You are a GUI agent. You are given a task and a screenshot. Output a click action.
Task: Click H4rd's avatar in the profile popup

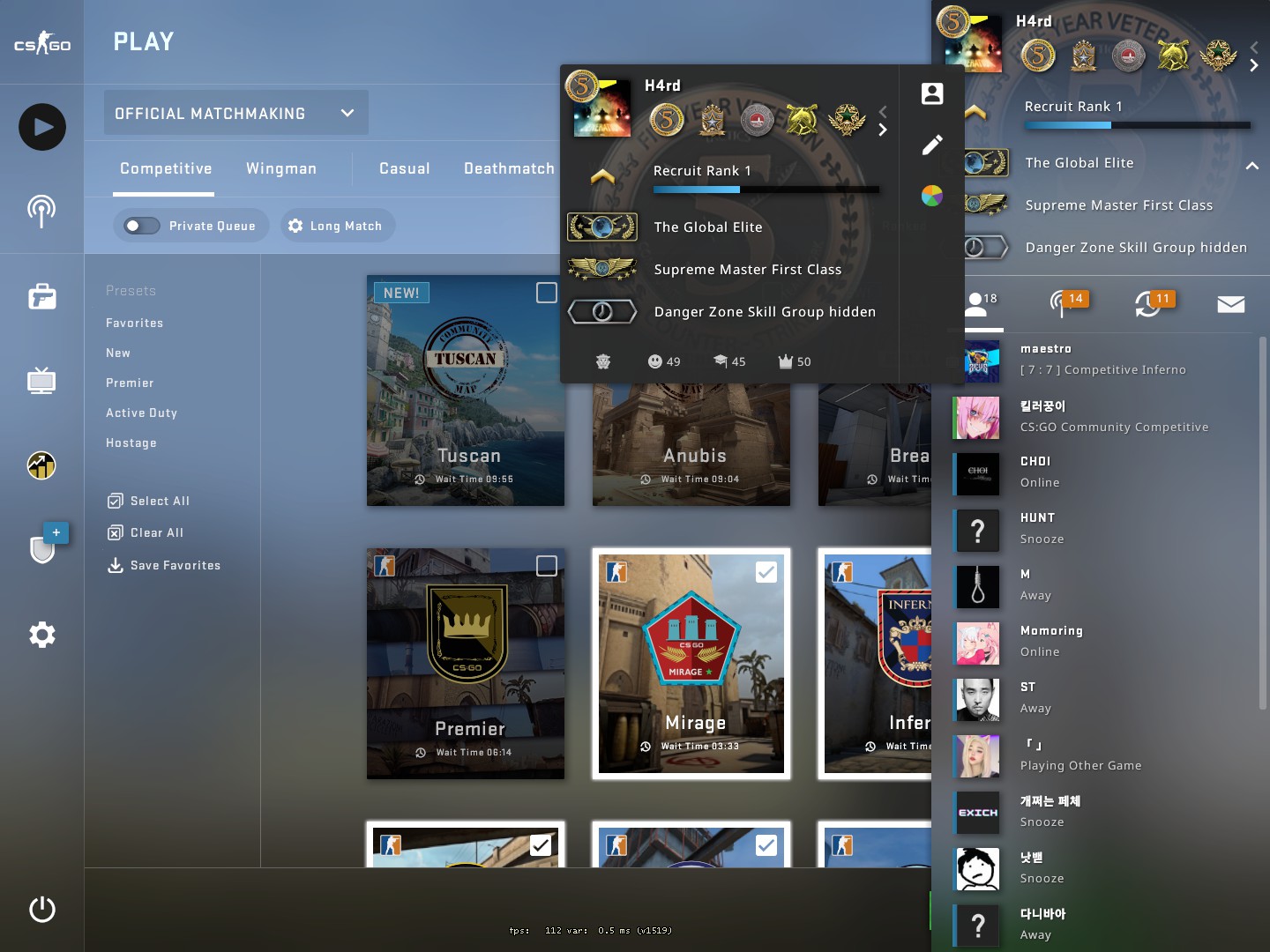coord(602,108)
